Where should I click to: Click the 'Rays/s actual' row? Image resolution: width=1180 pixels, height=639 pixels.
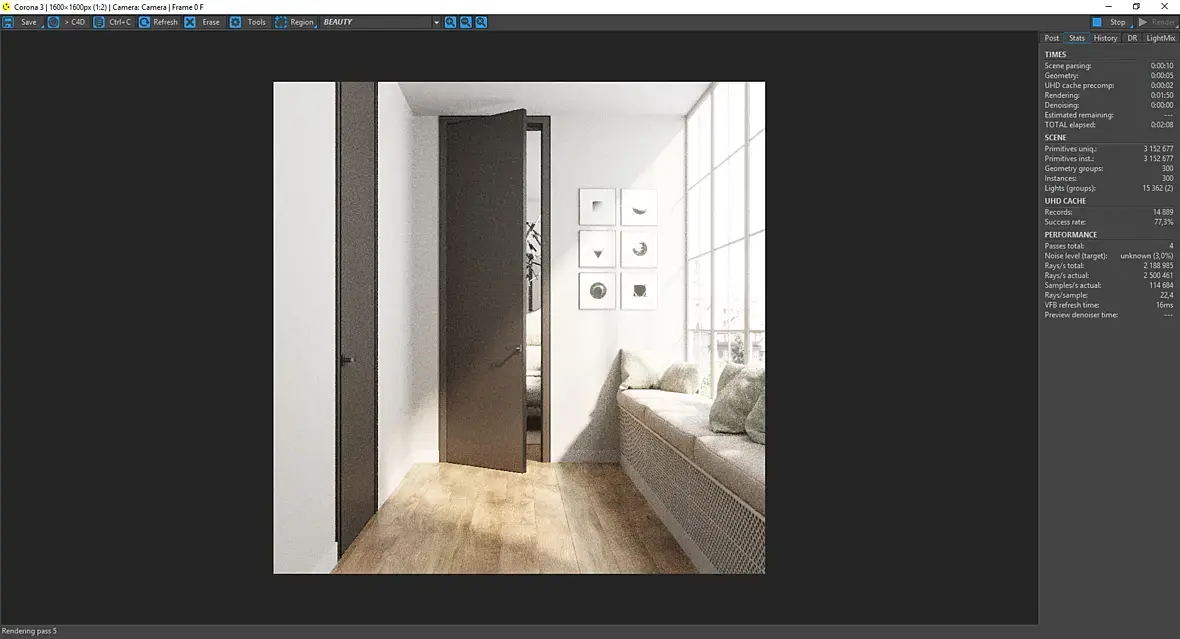tap(1109, 275)
